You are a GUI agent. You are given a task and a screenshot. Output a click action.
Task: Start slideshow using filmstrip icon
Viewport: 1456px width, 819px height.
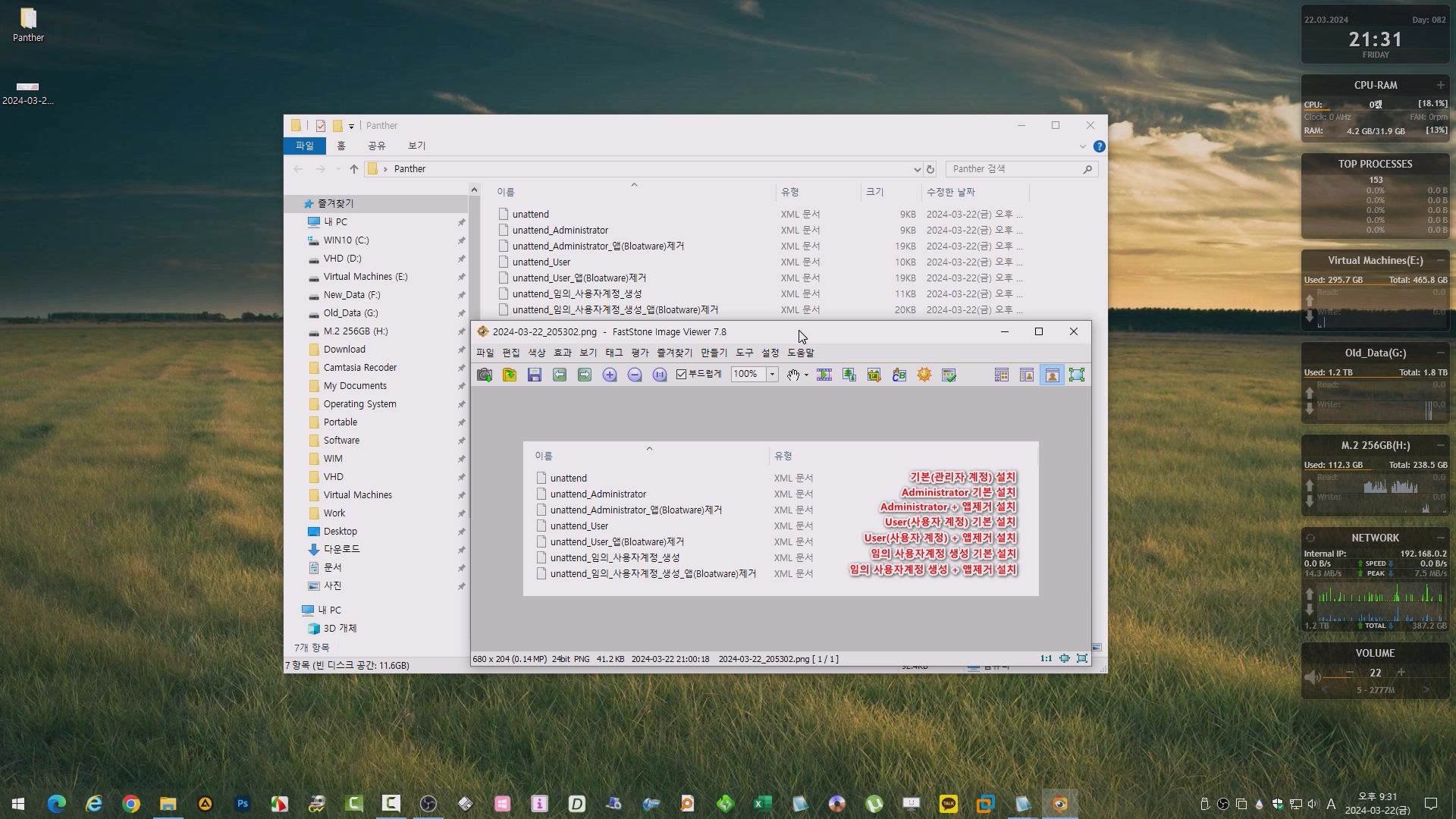(x=824, y=375)
